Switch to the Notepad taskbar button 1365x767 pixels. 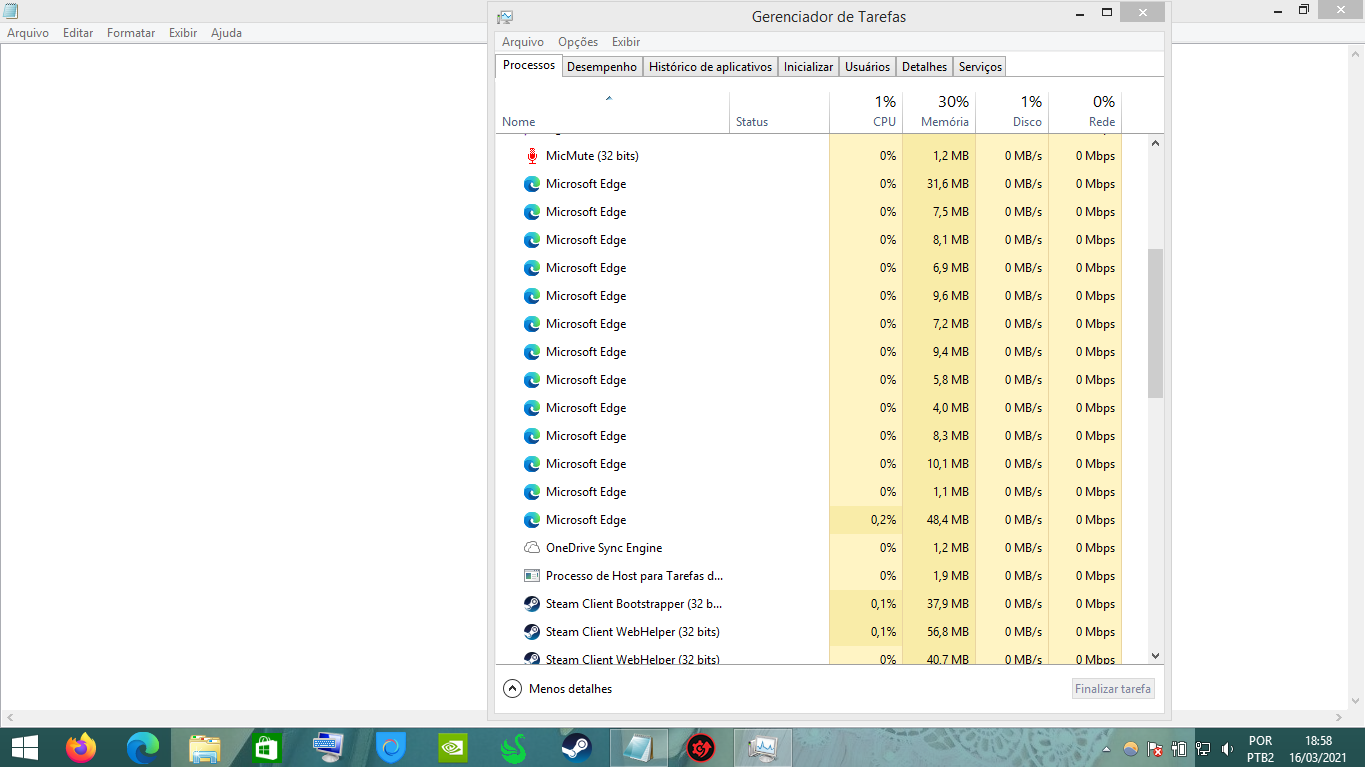pos(639,748)
